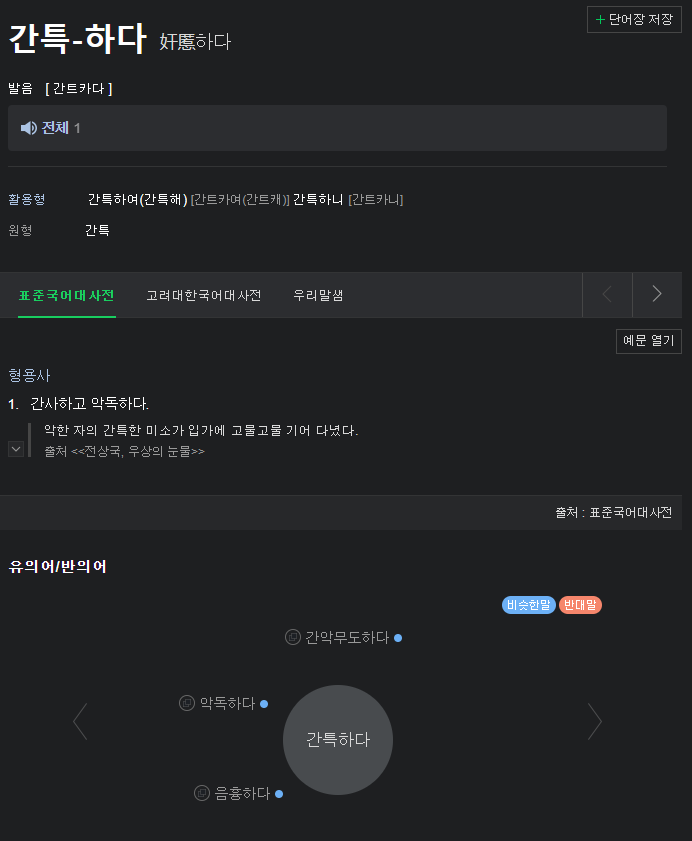692x841 pixels.
Task: Open the root word 간특 link
Action: [97, 230]
